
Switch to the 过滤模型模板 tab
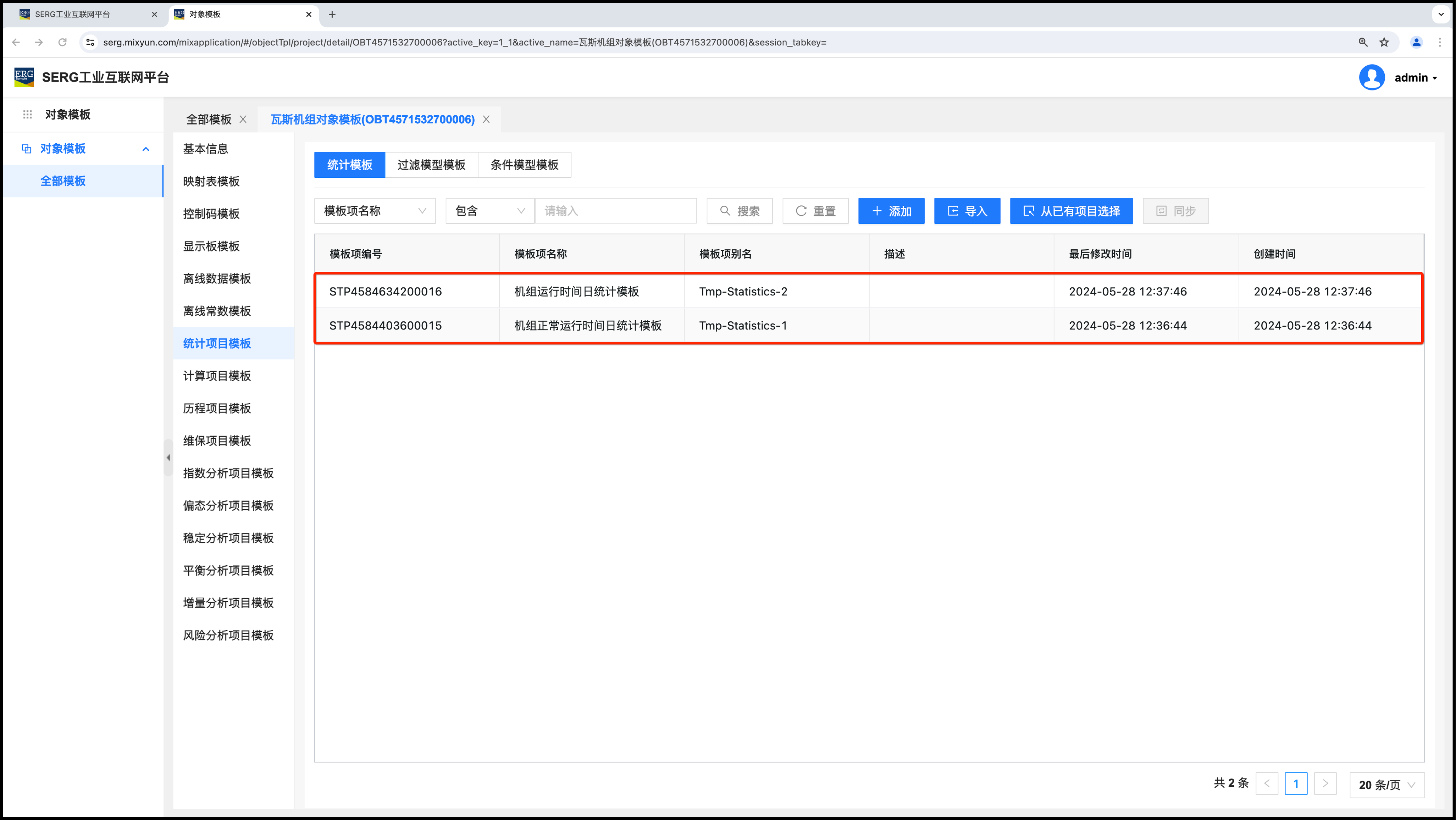(x=431, y=165)
